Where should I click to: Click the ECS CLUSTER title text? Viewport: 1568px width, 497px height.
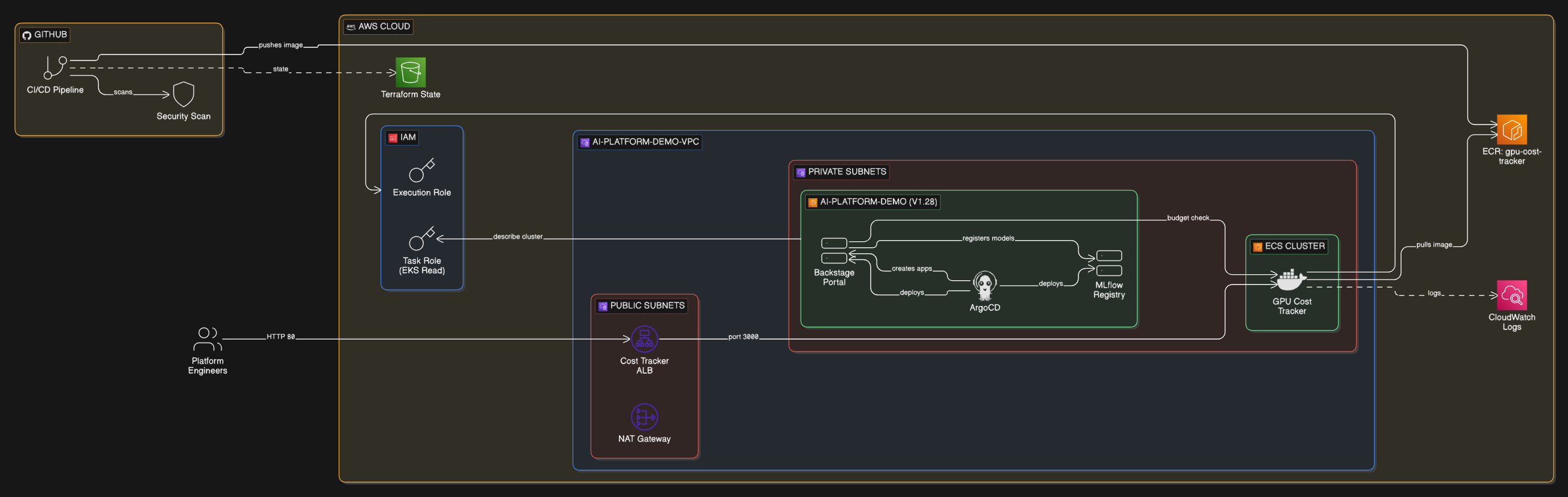click(1294, 246)
